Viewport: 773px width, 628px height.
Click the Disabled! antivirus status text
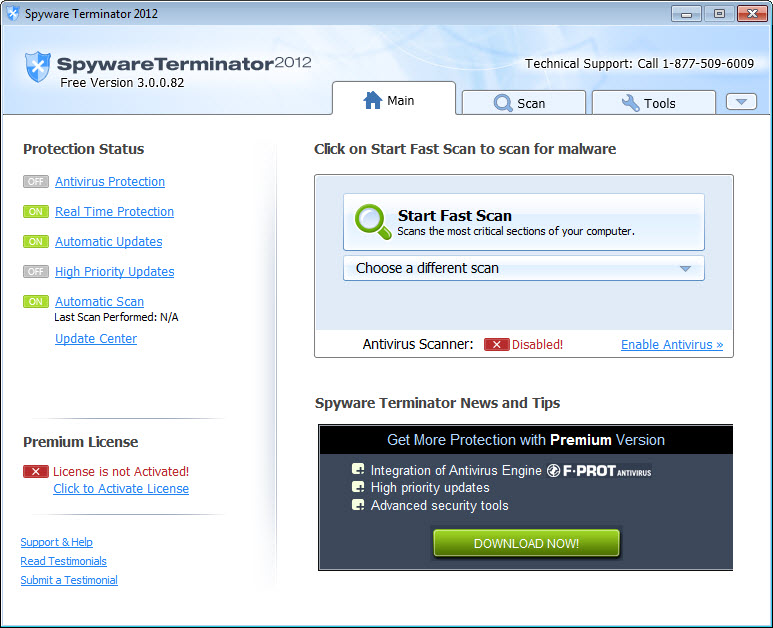coord(537,345)
